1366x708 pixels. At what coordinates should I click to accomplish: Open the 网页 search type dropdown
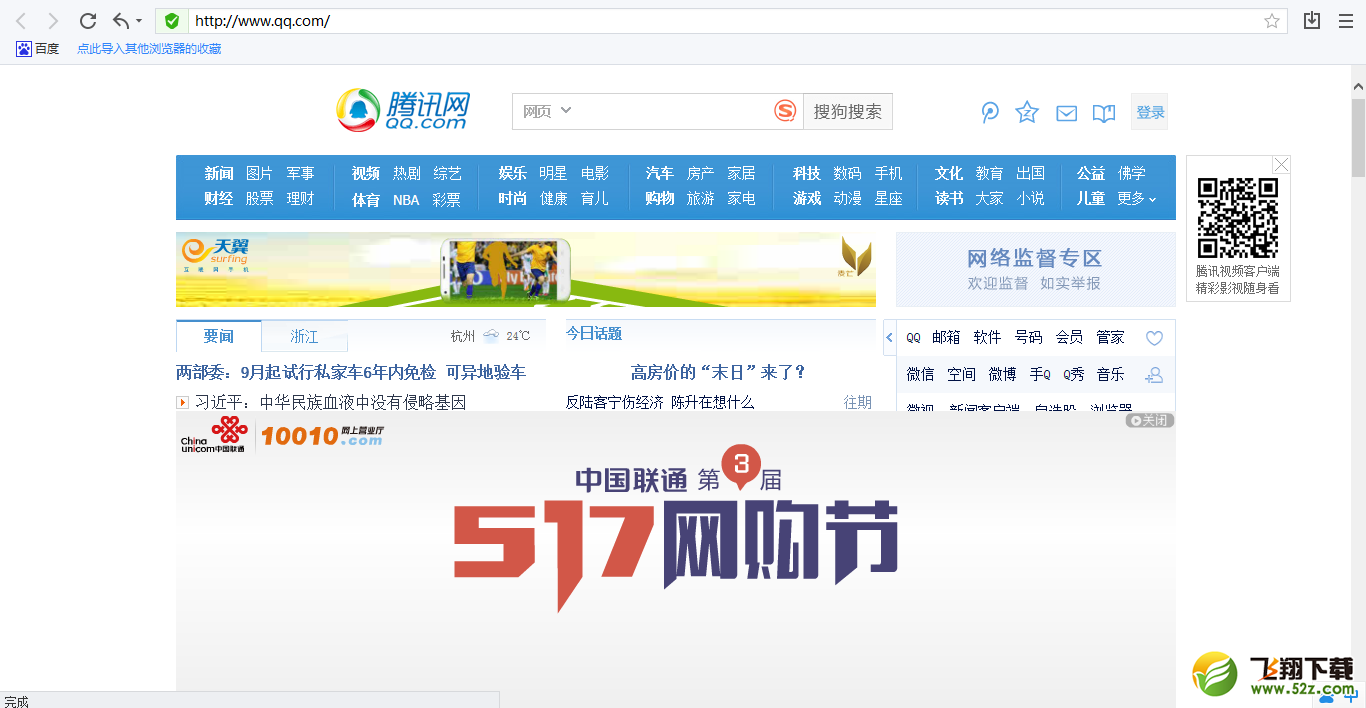pos(546,111)
